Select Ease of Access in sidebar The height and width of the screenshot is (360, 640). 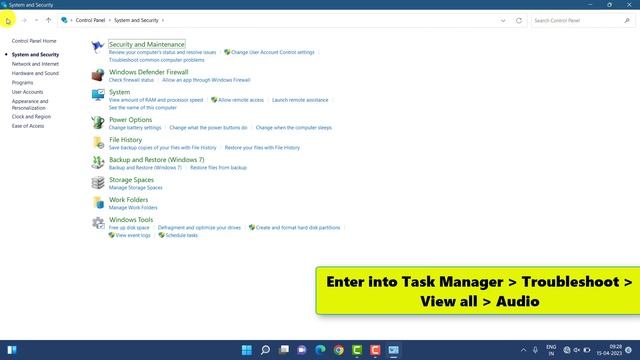coord(28,126)
